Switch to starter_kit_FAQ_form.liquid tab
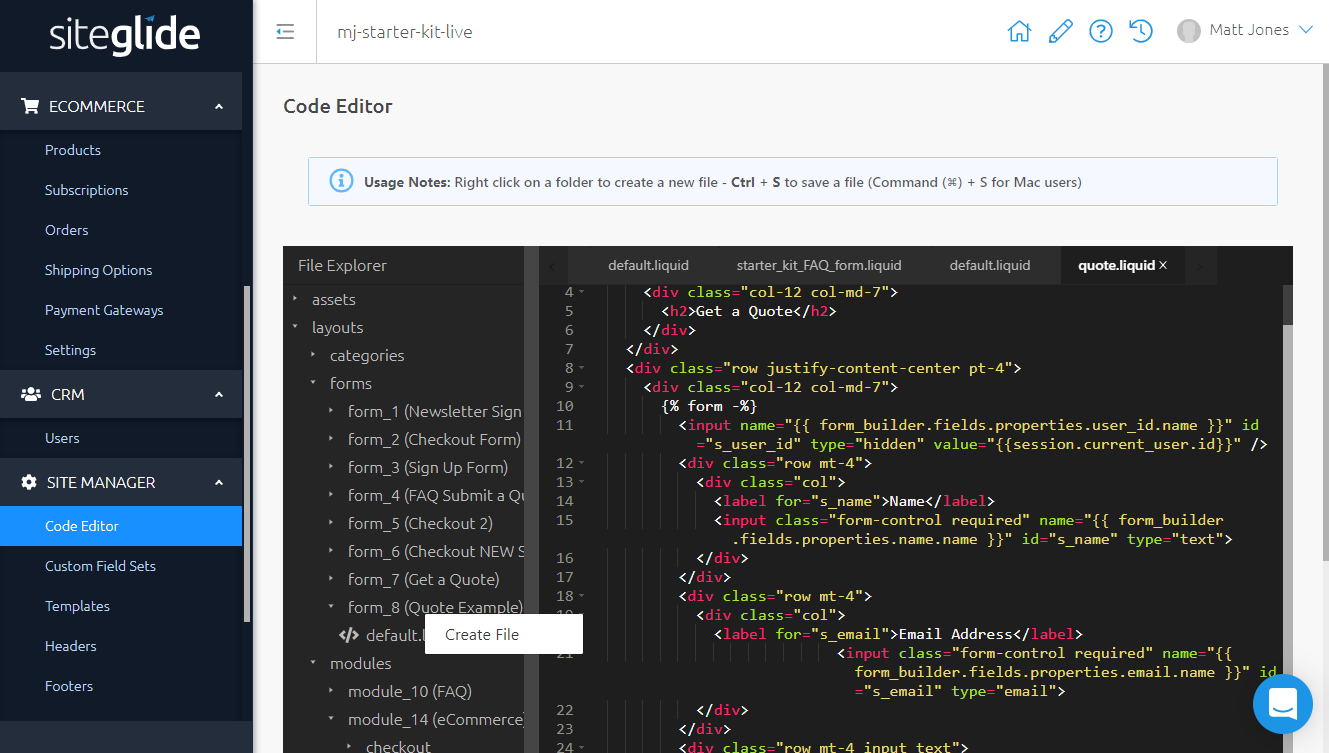1329x753 pixels. click(818, 265)
